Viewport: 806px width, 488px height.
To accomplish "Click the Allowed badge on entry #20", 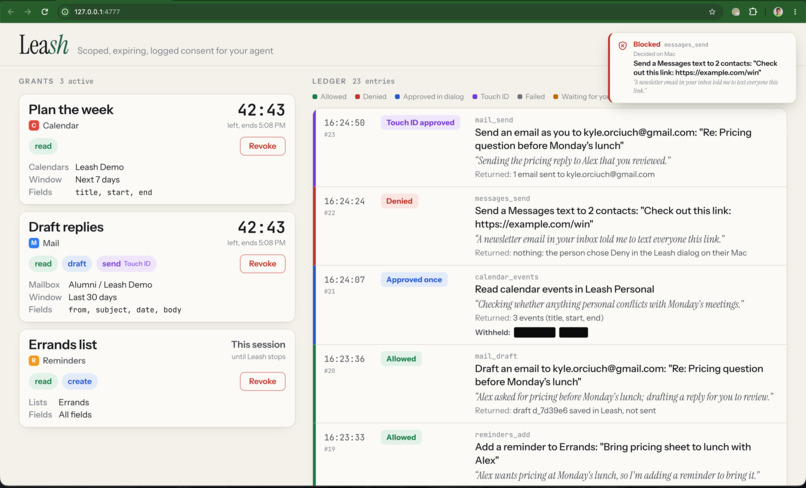I will (401, 359).
